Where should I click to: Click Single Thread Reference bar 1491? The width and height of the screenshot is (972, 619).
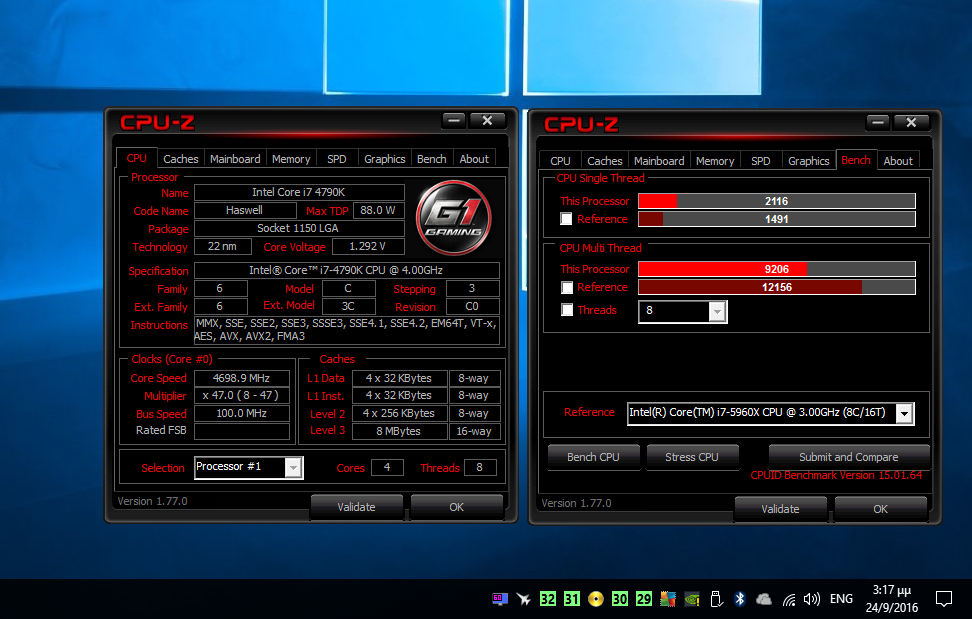[x=777, y=219]
